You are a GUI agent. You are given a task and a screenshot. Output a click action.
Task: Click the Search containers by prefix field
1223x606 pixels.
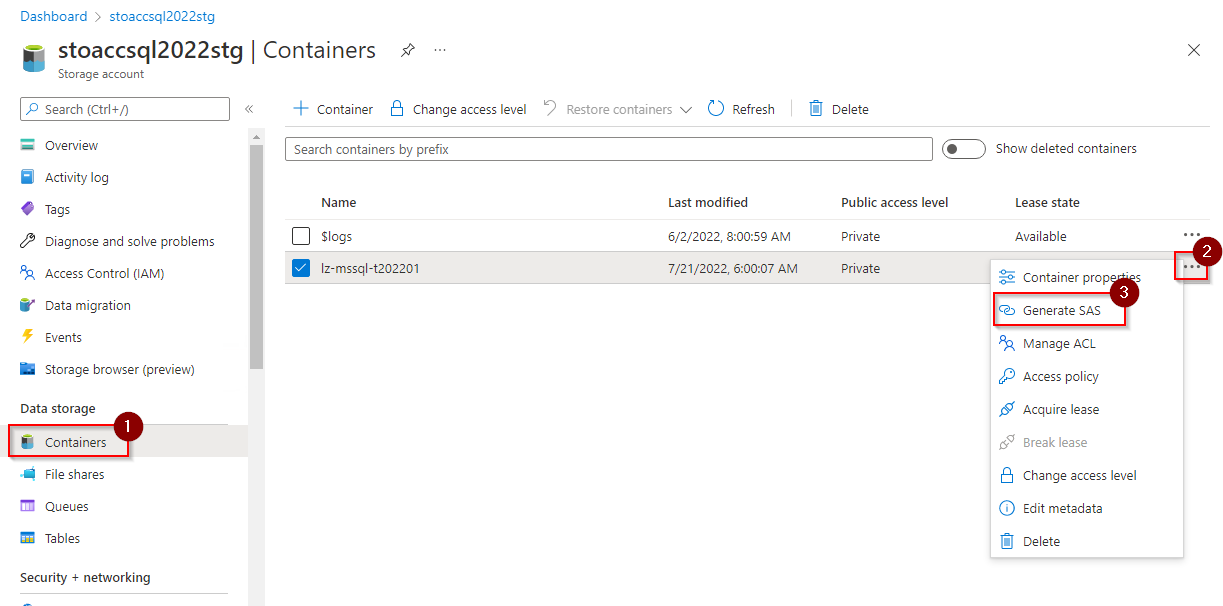pos(609,149)
